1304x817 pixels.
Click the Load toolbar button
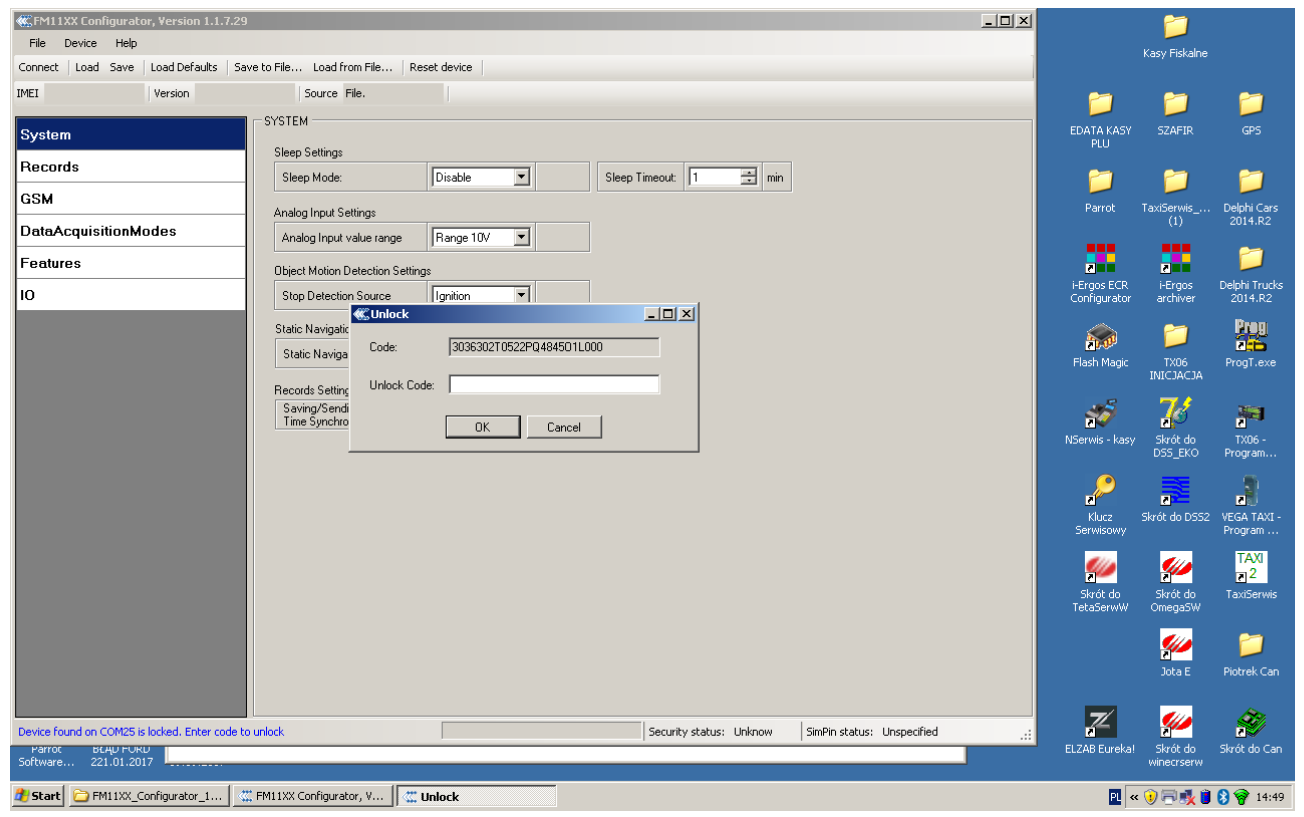pyautogui.click(x=87, y=67)
